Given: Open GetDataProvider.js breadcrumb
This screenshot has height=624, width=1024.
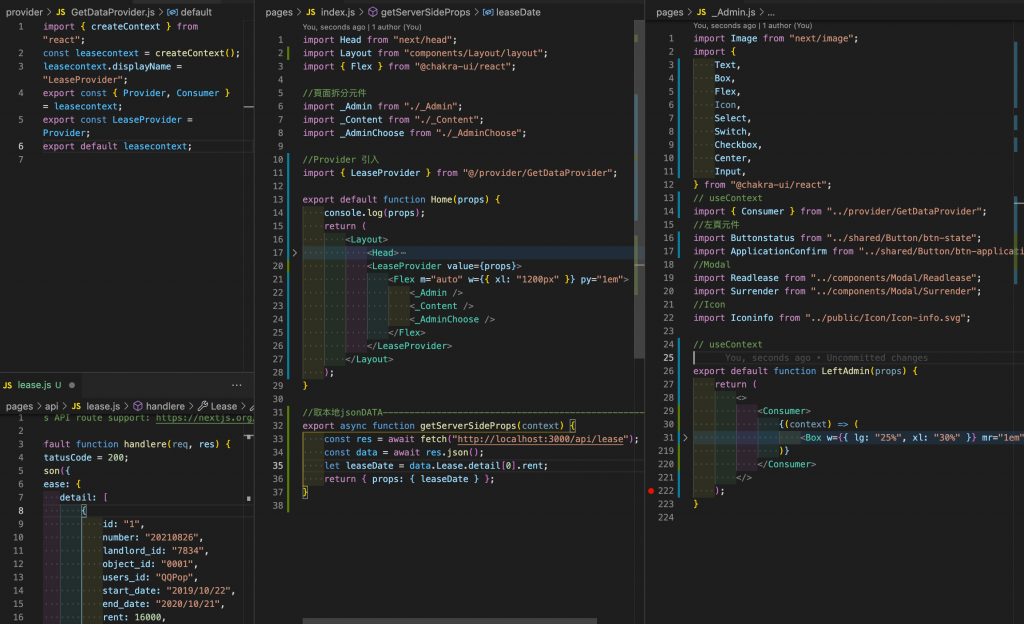Looking at the screenshot, I should (x=113, y=12).
